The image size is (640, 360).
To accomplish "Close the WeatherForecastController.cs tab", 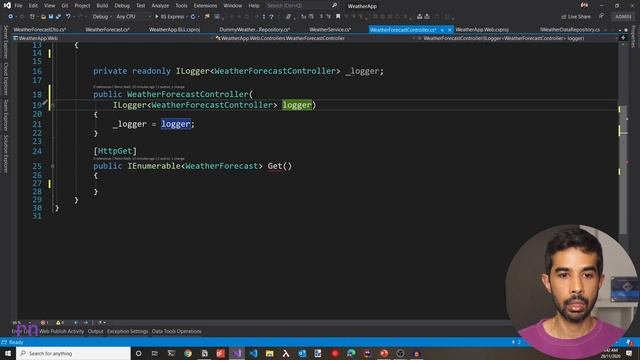I will coord(450,30).
